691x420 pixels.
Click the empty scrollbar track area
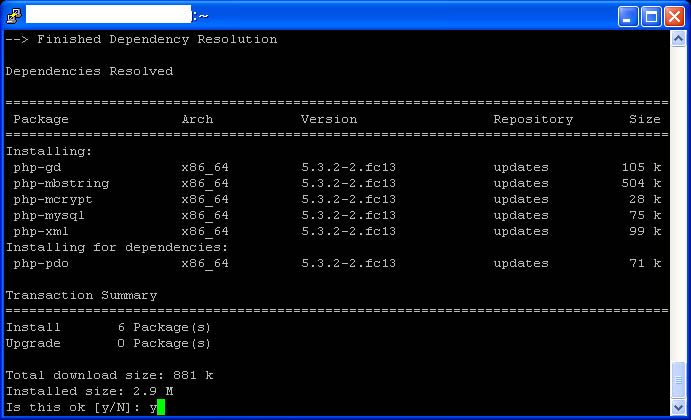pyautogui.click(x=678, y=203)
